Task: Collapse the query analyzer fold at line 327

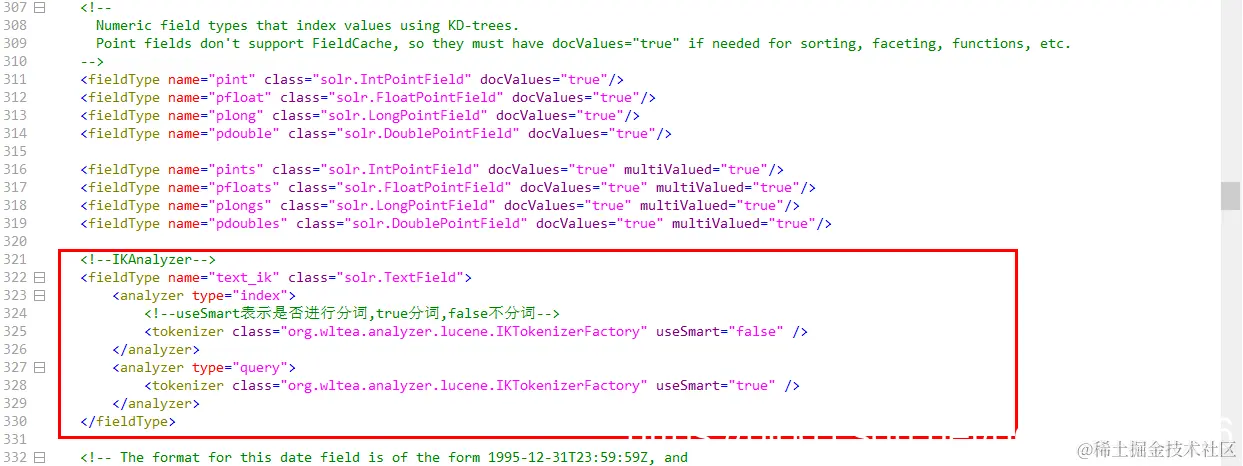Action: pyautogui.click(x=40, y=367)
